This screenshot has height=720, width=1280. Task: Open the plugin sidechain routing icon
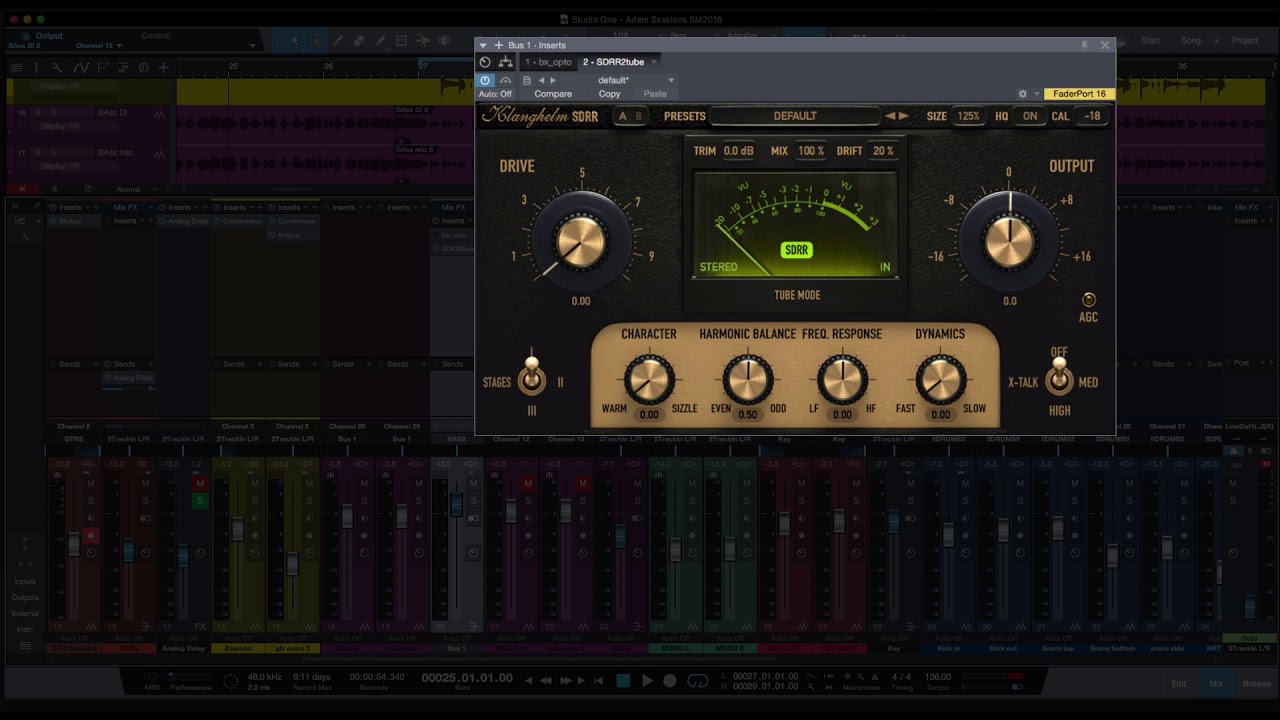pyautogui.click(x=505, y=62)
